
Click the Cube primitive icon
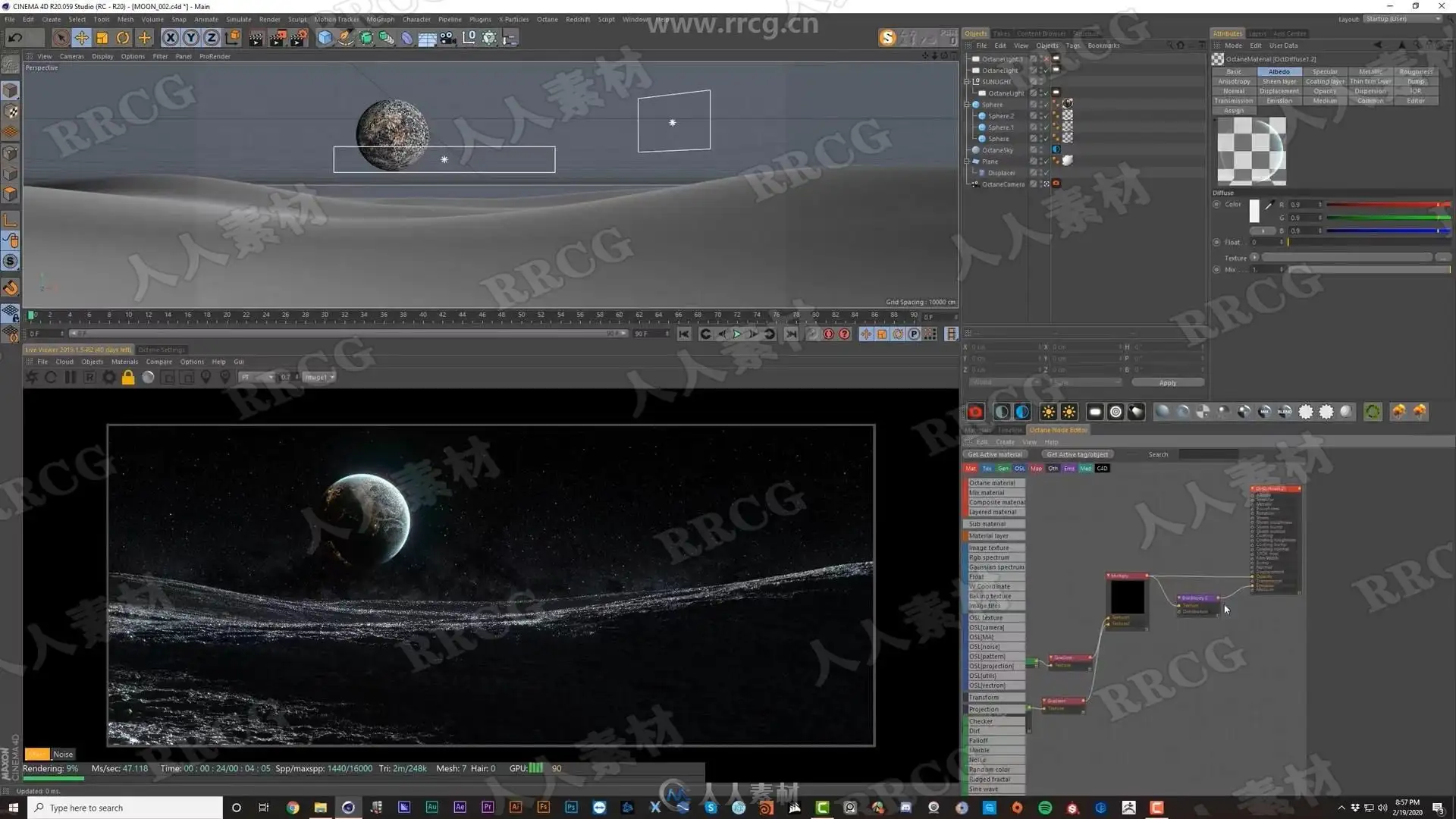pyautogui.click(x=325, y=38)
